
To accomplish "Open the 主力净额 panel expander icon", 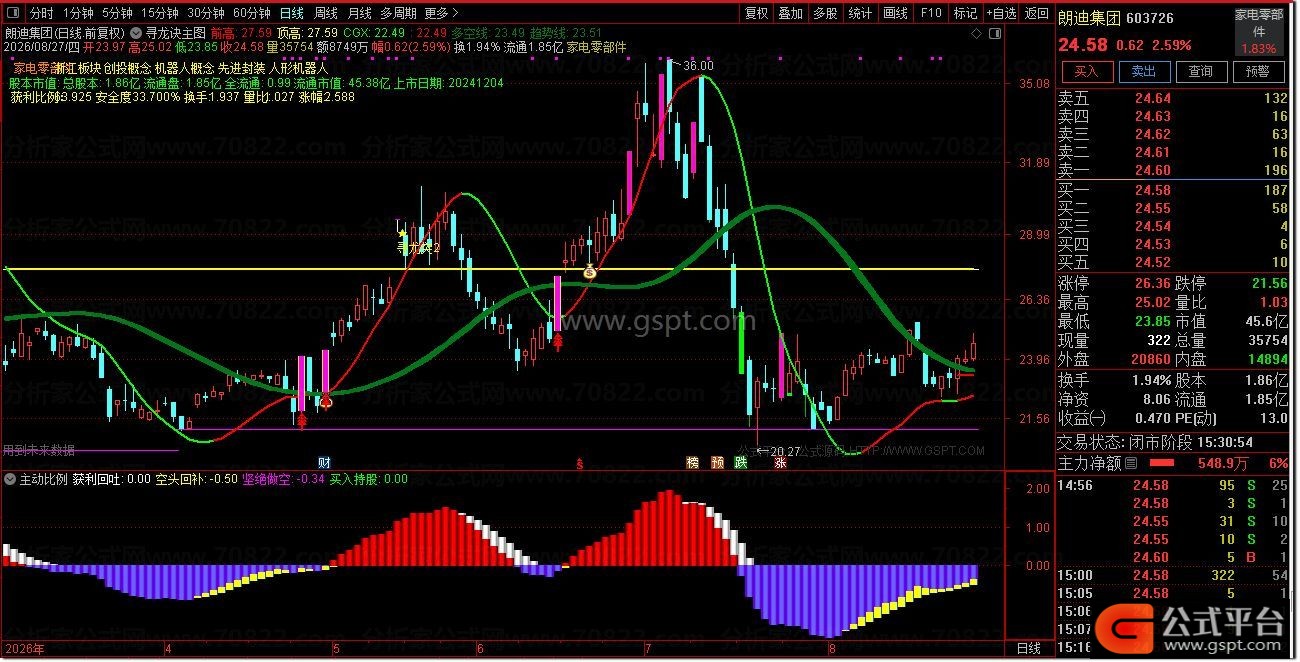I will [1131, 463].
